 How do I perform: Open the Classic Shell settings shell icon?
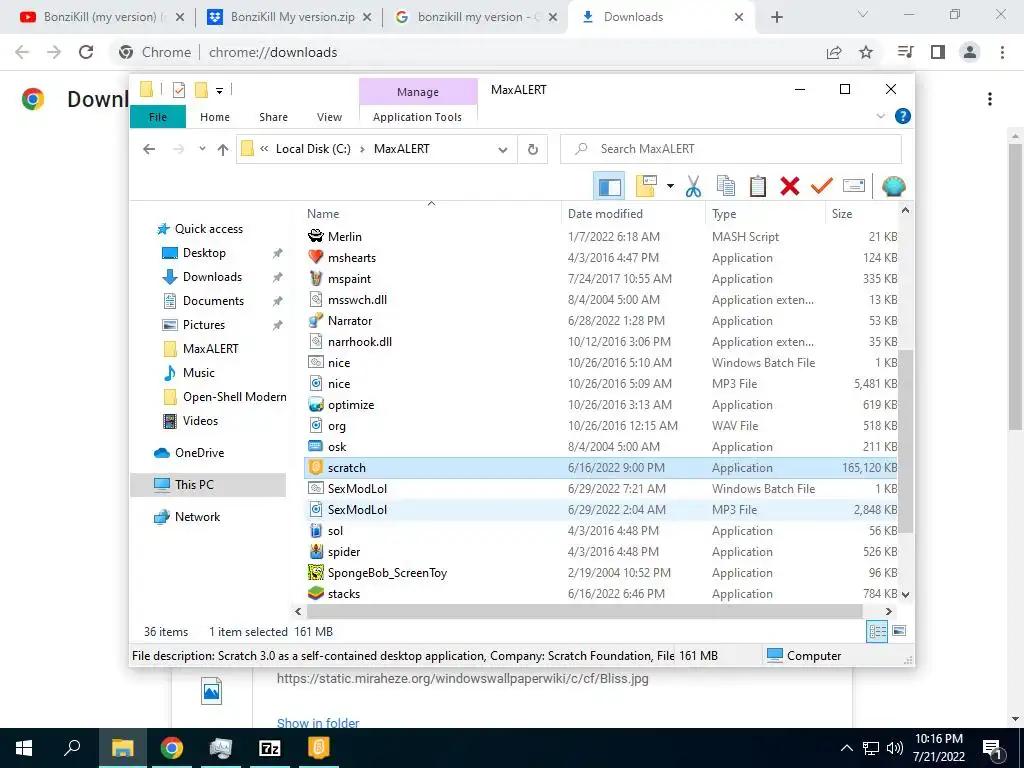(893, 187)
